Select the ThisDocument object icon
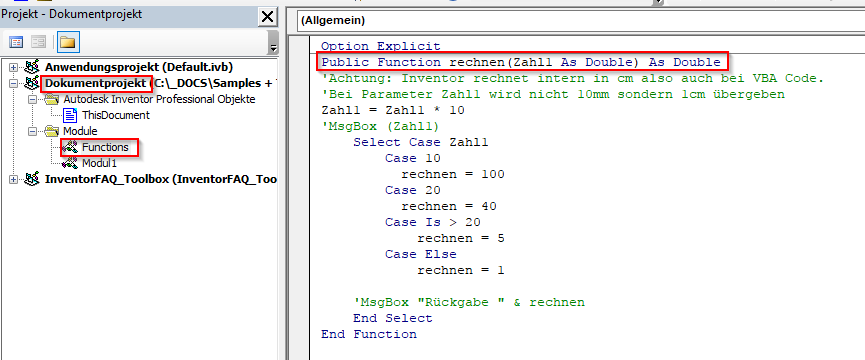This screenshot has width=865, height=360. point(70,115)
